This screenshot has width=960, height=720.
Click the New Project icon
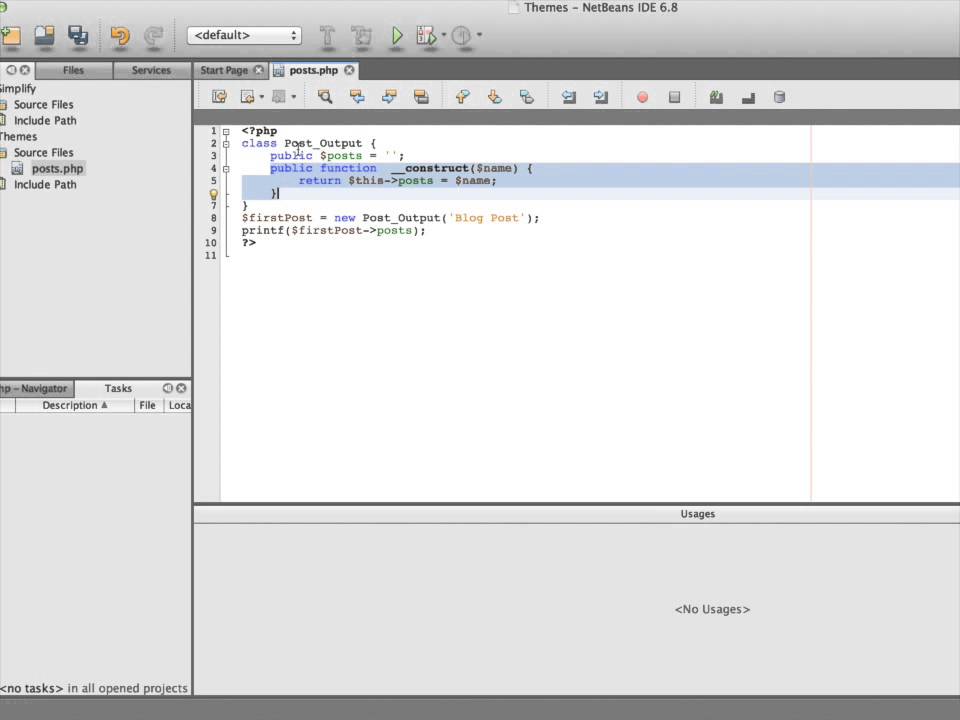click(x=10, y=36)
